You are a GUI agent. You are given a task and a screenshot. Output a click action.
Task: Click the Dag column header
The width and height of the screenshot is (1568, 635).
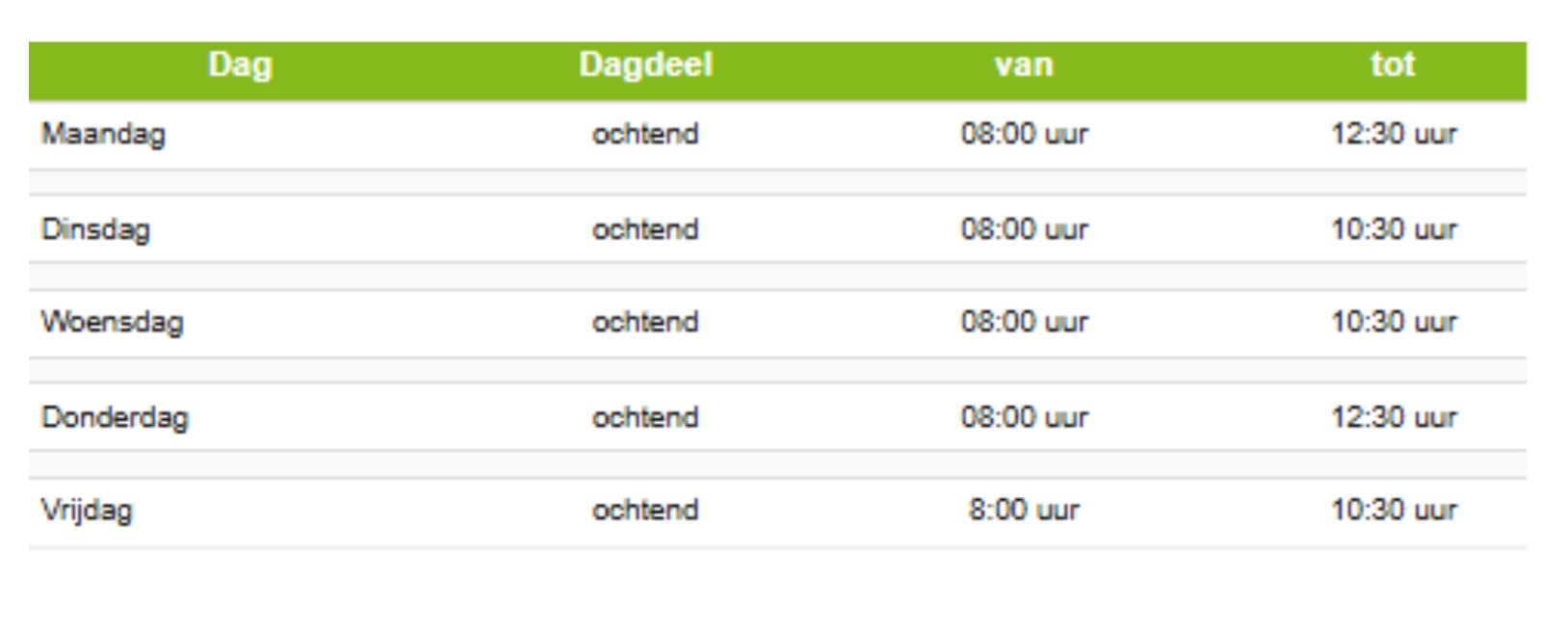point(240,66)
